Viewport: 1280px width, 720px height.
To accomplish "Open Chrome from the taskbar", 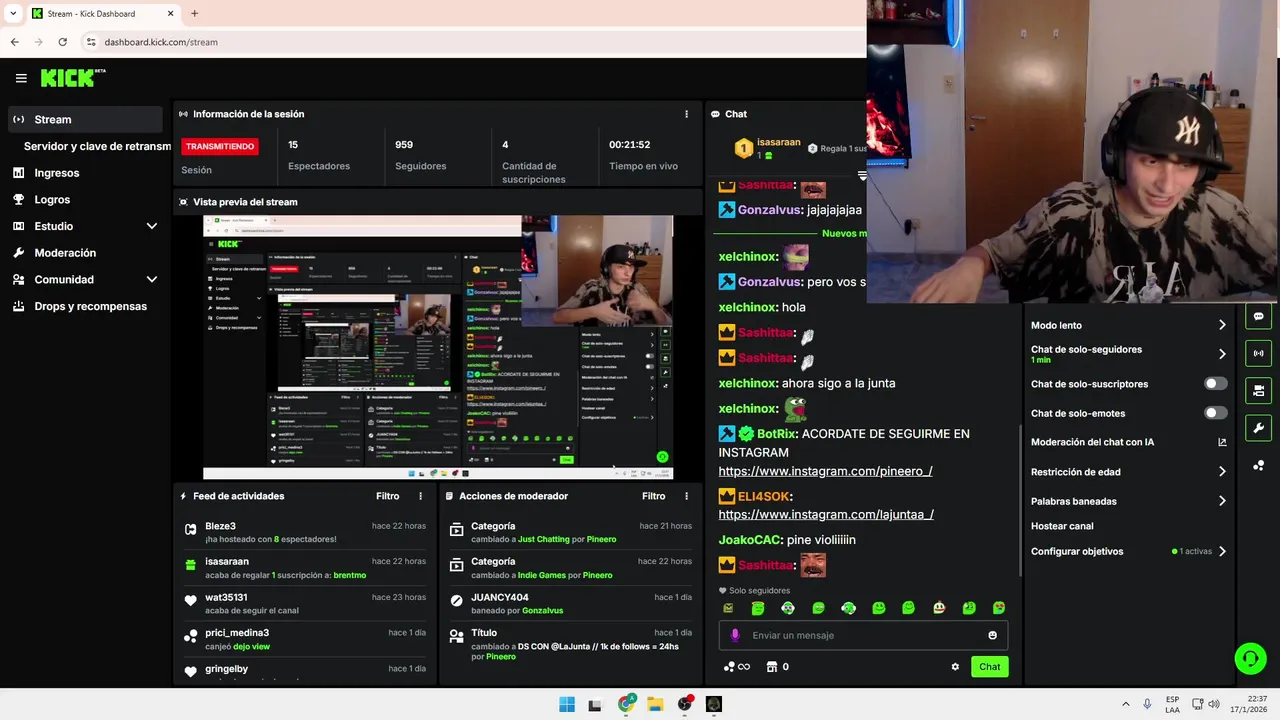I will (x=626, y=704).
